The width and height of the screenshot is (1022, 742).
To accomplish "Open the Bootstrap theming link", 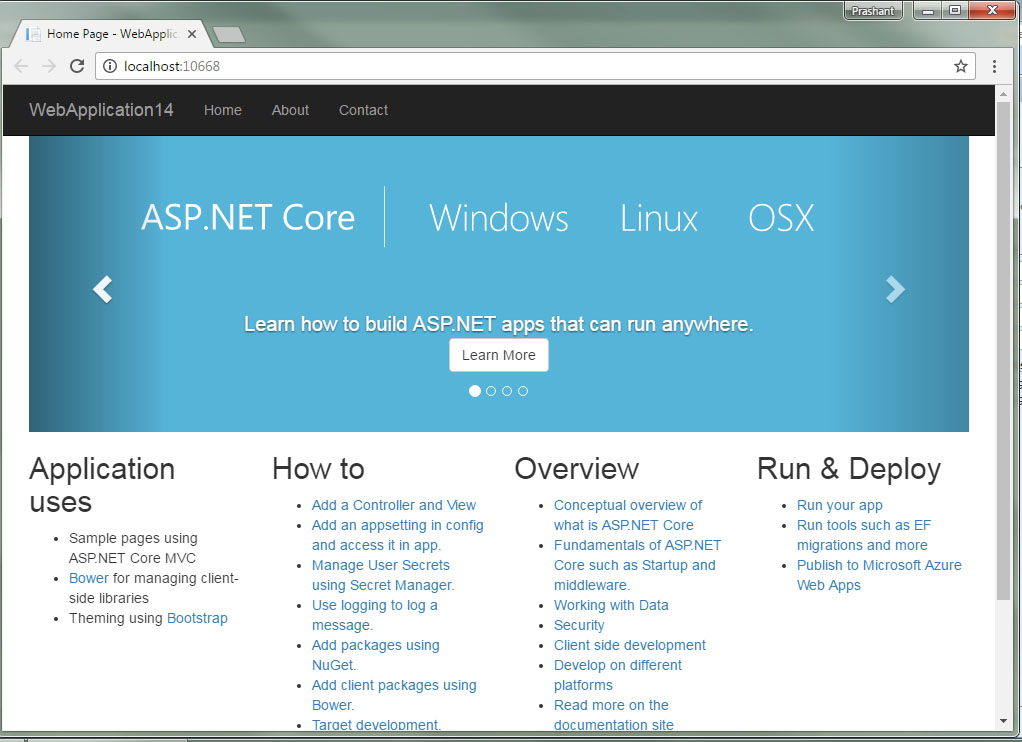I will click(197, 618).
